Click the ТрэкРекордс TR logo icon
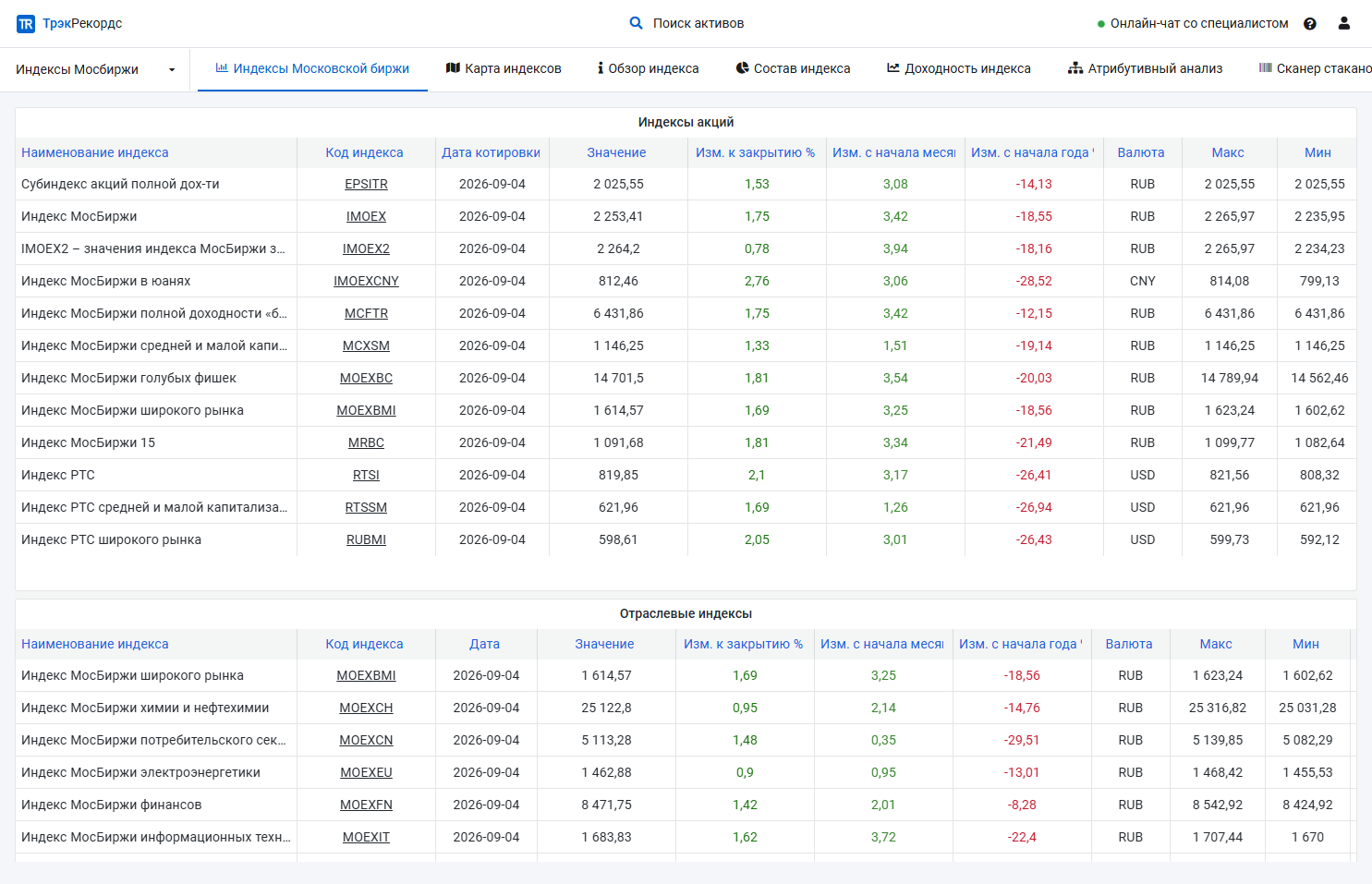This screenshot has width=1372, height=884. [x=26, y=24]
